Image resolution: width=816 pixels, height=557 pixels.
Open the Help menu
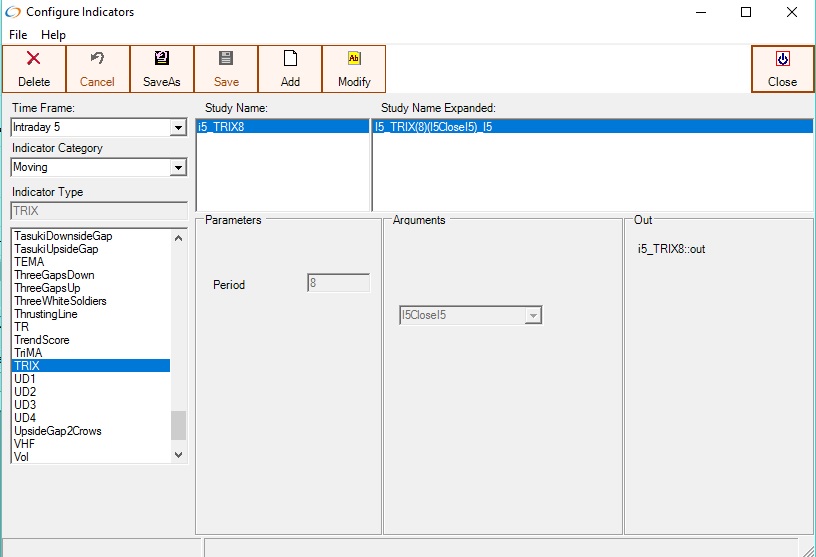pos(53,35)
